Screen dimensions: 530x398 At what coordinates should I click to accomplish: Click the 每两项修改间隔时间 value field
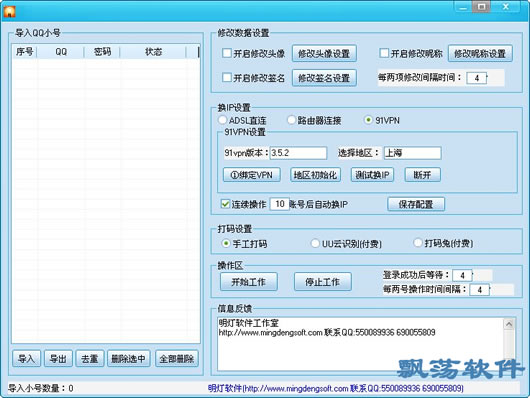pyautogui.click(x=477, y=78)
